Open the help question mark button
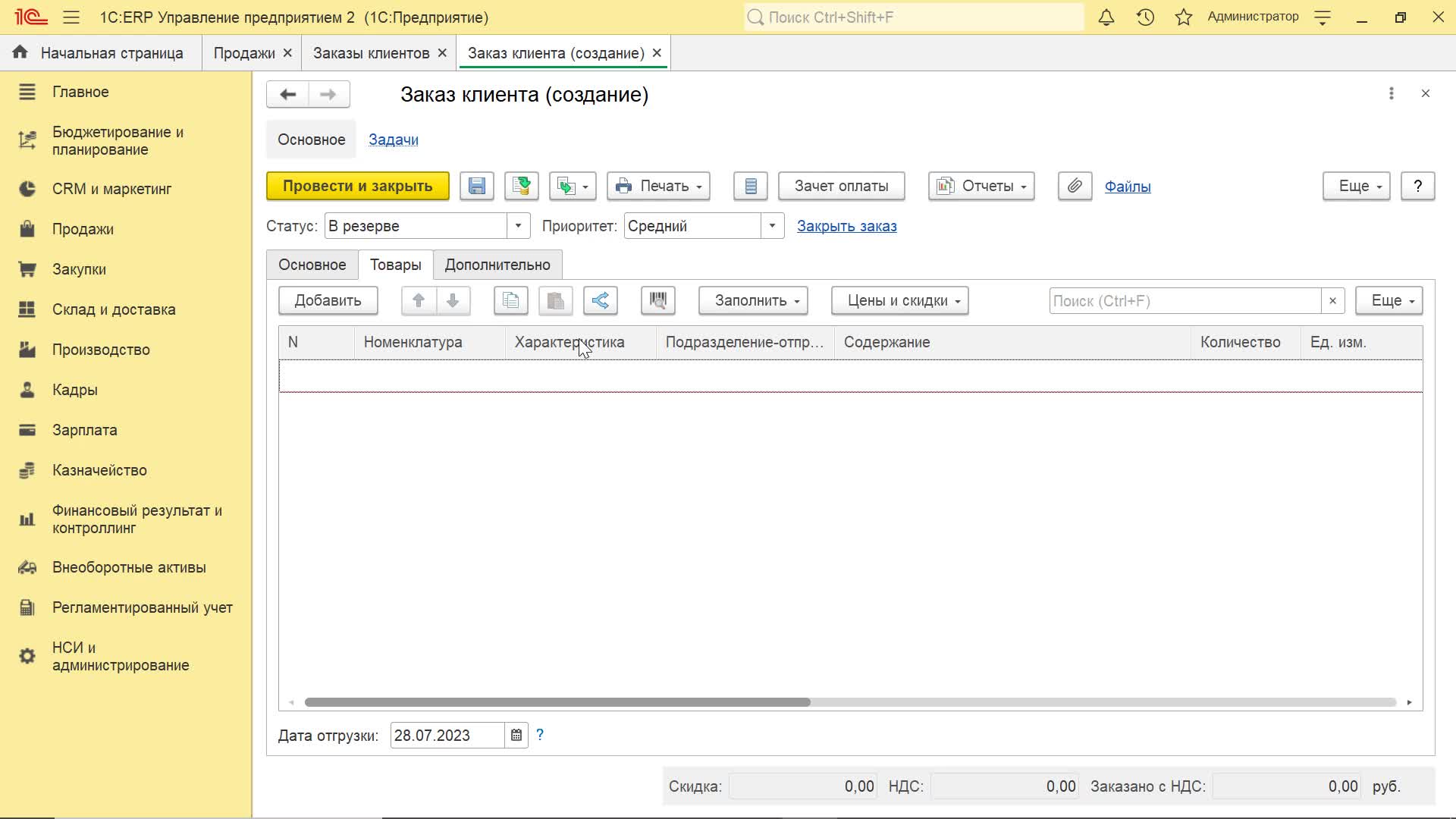Screen dimensions: 1456x819 point(1418,186)
